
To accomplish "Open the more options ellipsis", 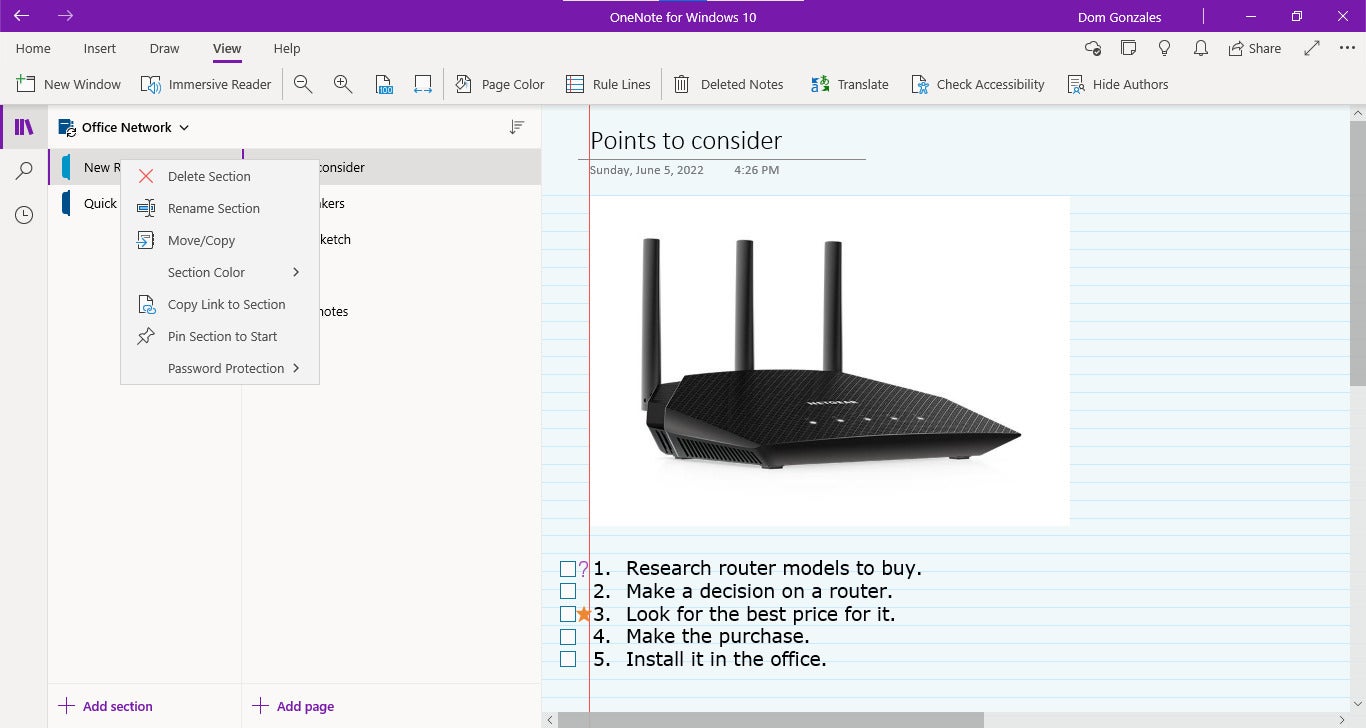I will (1347, 48).
